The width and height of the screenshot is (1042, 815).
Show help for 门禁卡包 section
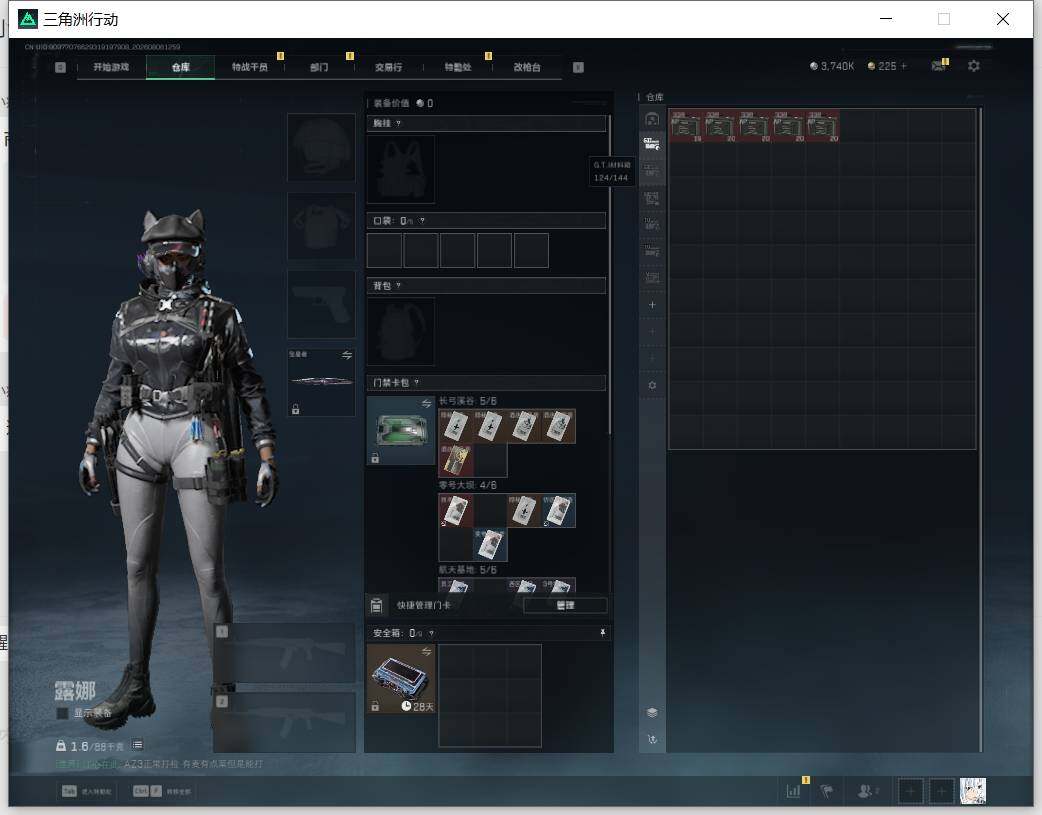click(417, 382)
